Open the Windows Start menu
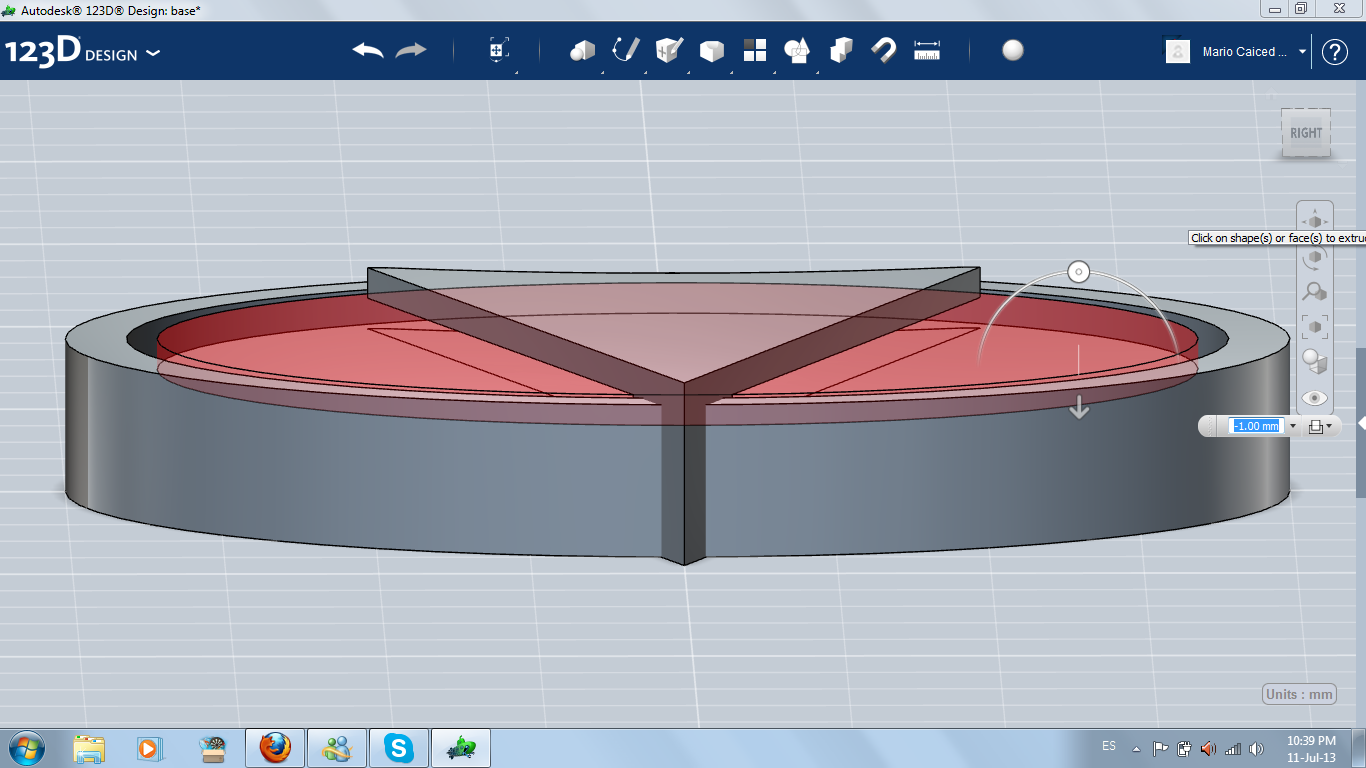The width and height of the screenshot is (1366, 768). click(x=25, y=747)
